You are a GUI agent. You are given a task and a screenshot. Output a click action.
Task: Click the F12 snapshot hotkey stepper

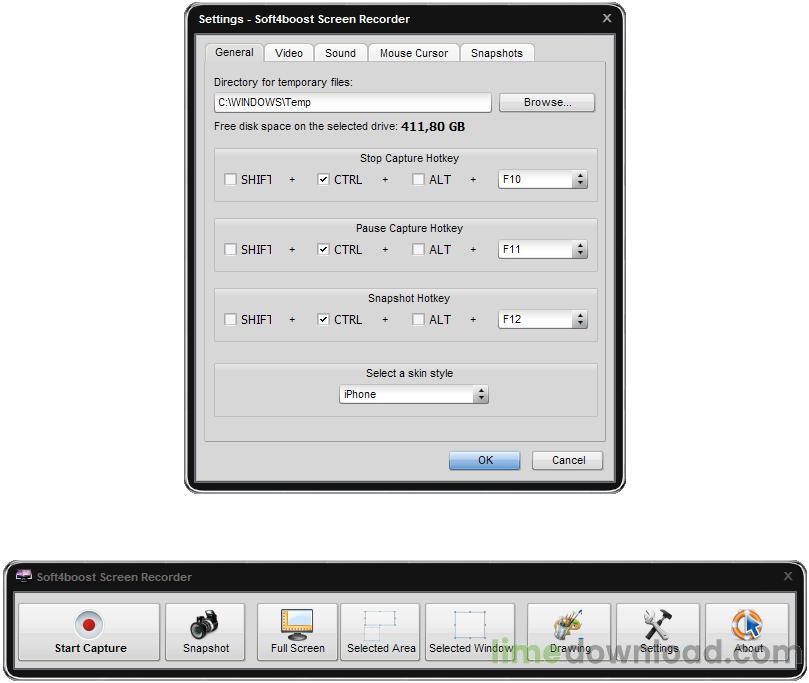tap(581, 320)
